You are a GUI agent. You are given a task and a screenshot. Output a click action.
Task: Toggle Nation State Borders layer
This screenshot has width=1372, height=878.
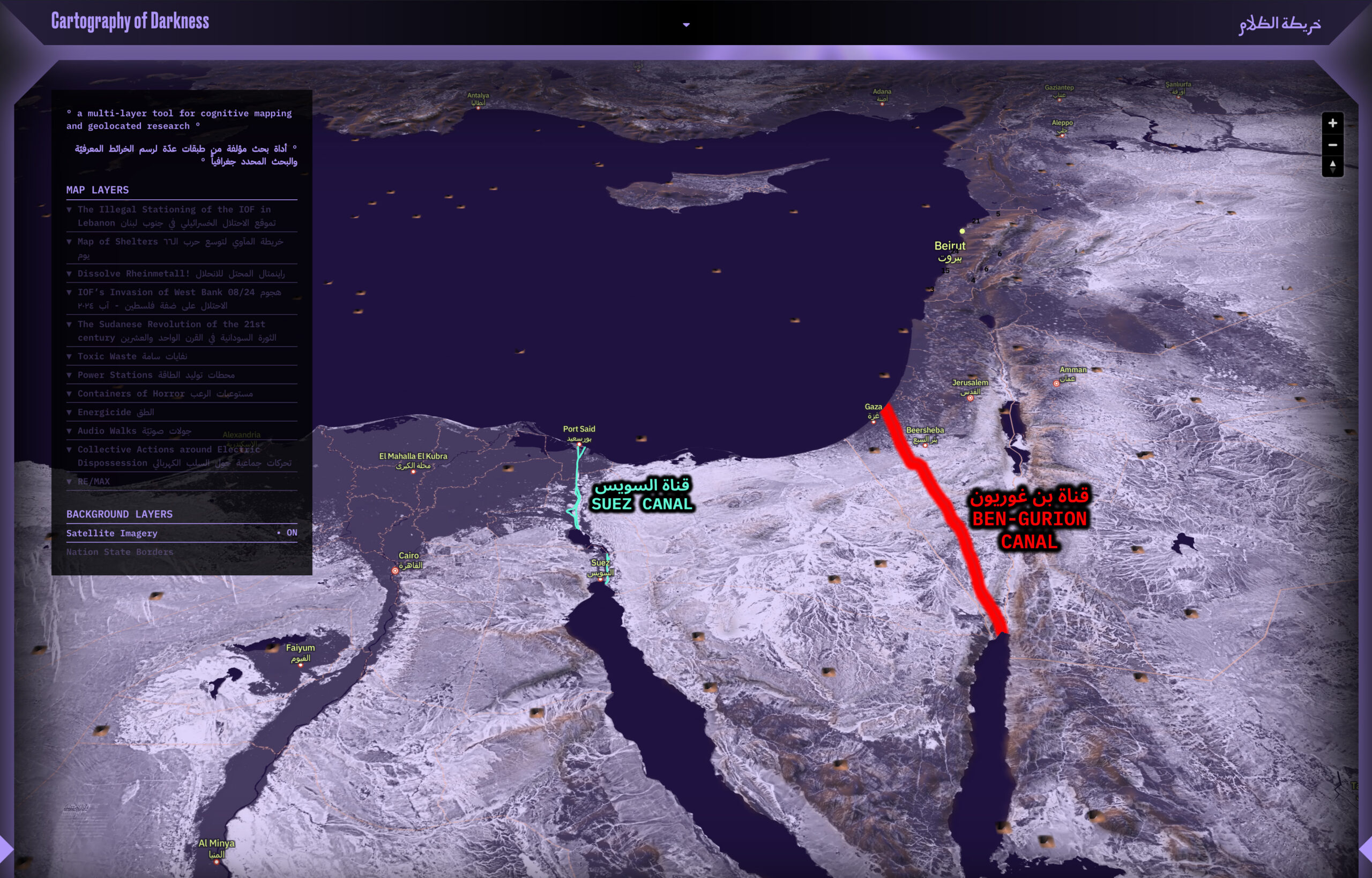tap(120, 552)
